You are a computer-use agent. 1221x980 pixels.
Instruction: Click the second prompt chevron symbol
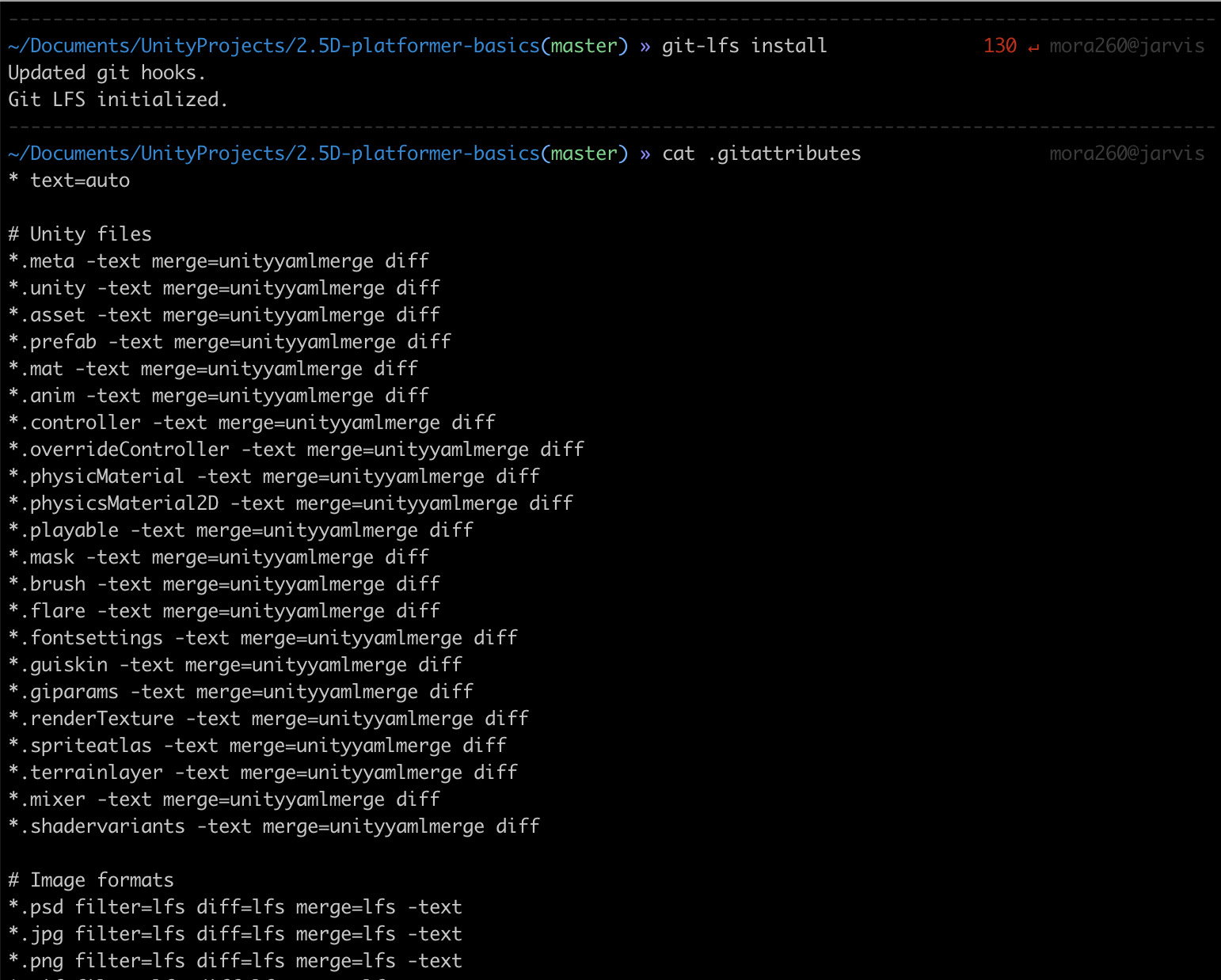pyautogui.click(x=645, y=154)
